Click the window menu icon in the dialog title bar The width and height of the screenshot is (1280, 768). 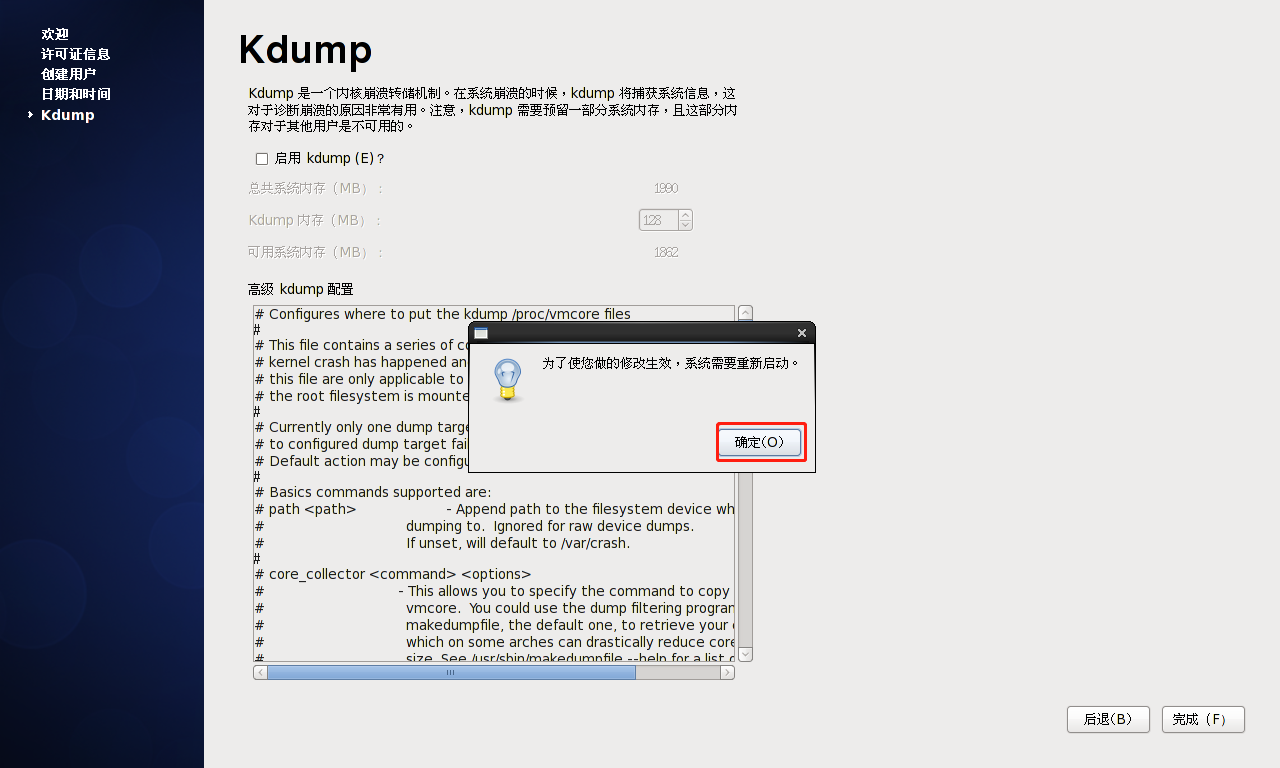point(481,333)
